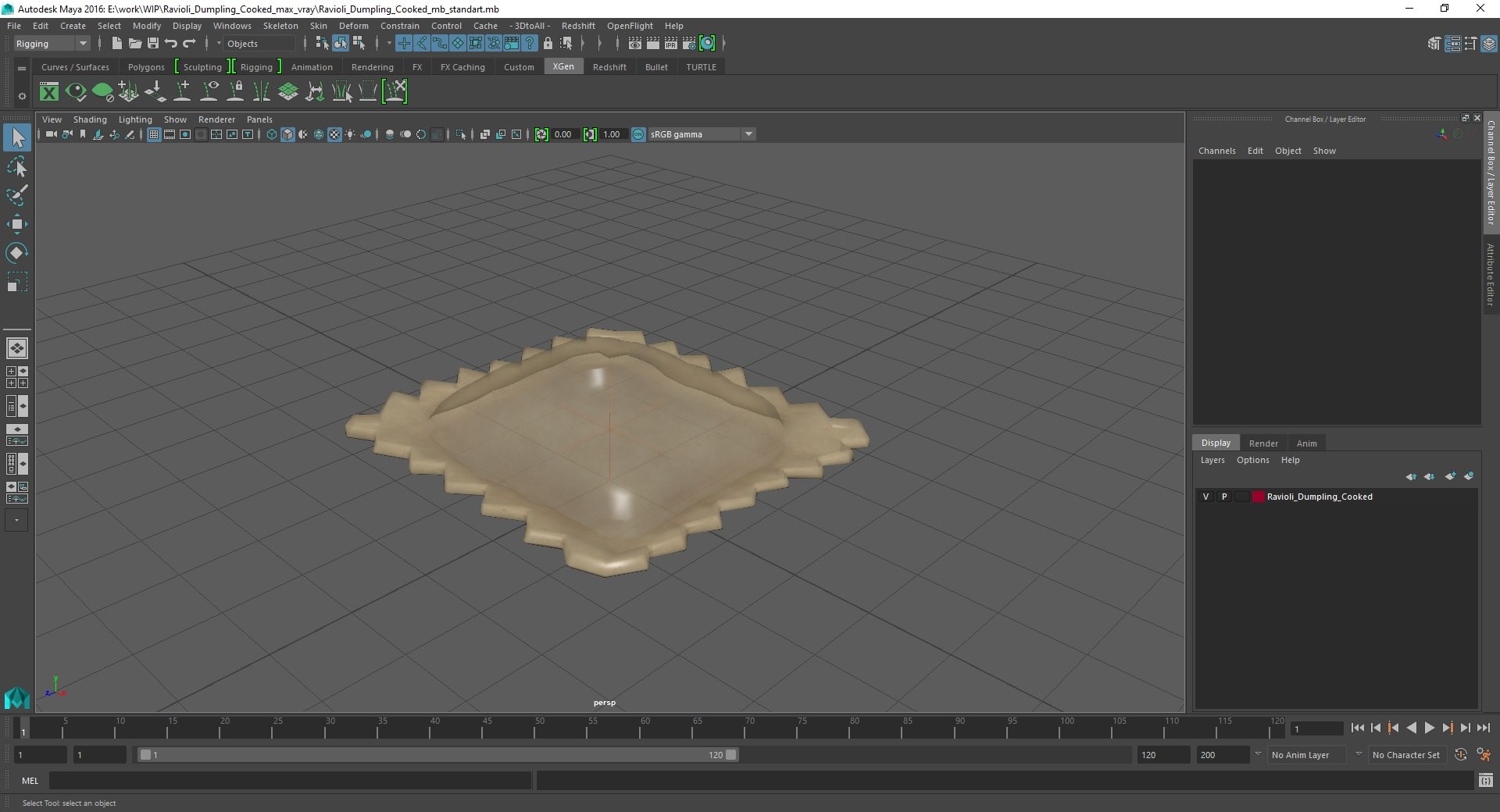Play the timeline forwards

pyautogui.click(x=1429, y=728)
